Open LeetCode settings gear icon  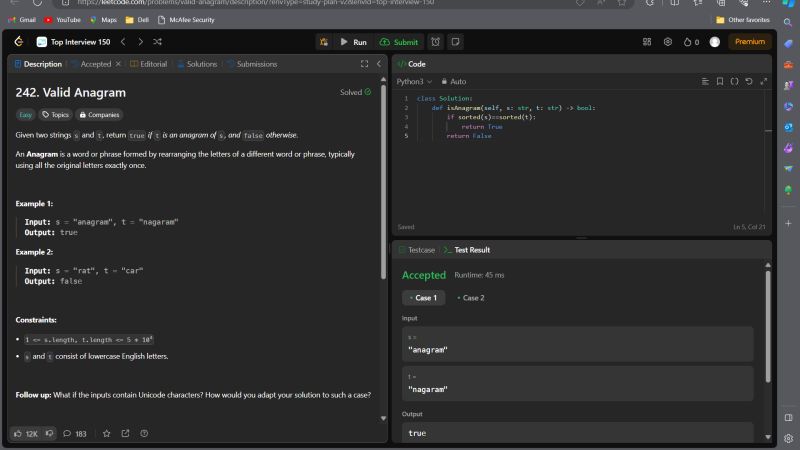click(668, 42)
